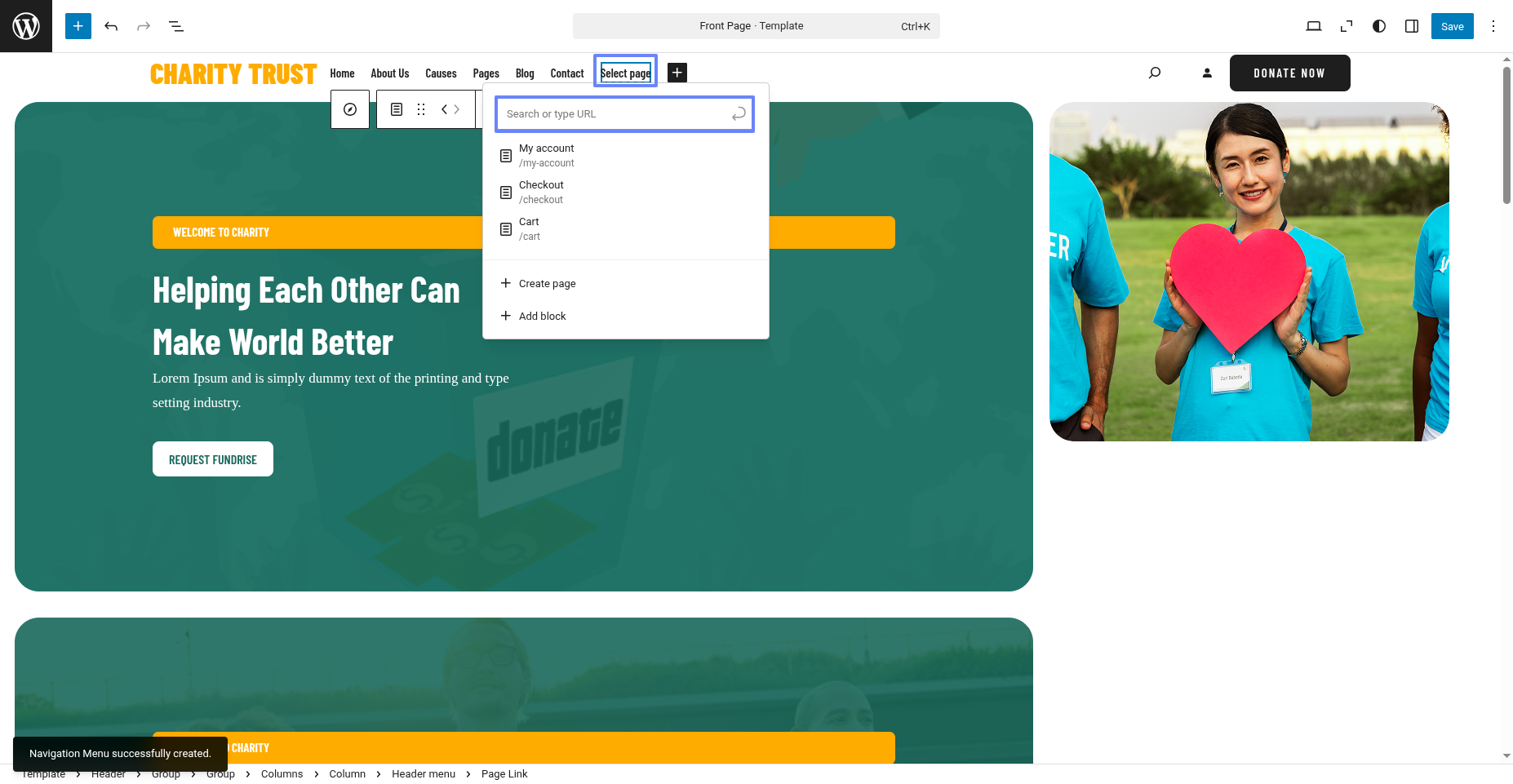Open the device preview view menu
Screen dimensions: 1513x784
pos(1313,26)
